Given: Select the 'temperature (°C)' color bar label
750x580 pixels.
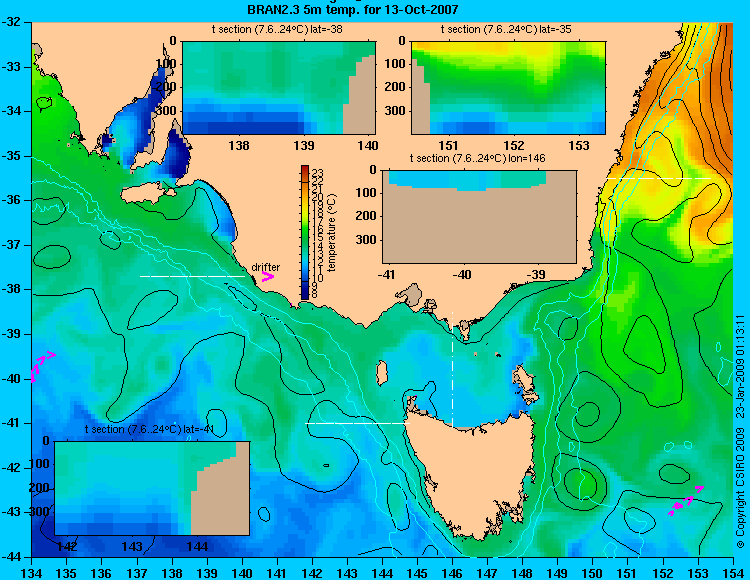Looking at the screenshot, I should (x=333, y=233).
